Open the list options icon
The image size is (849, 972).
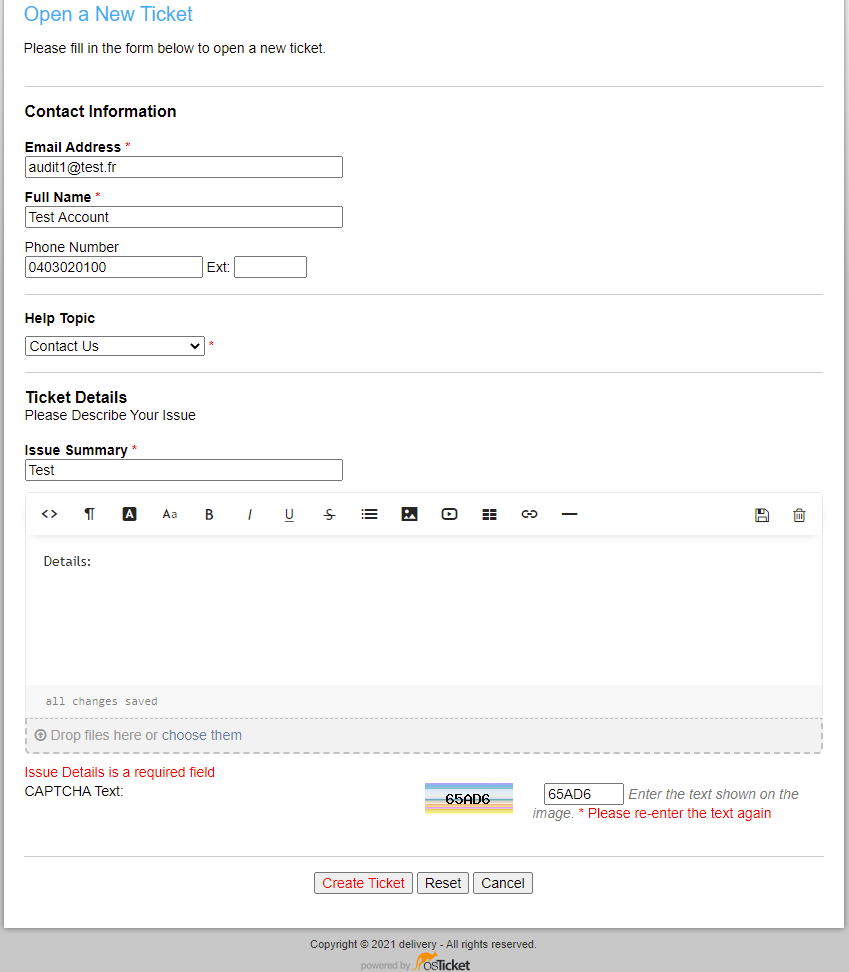(x=369, y=514)
